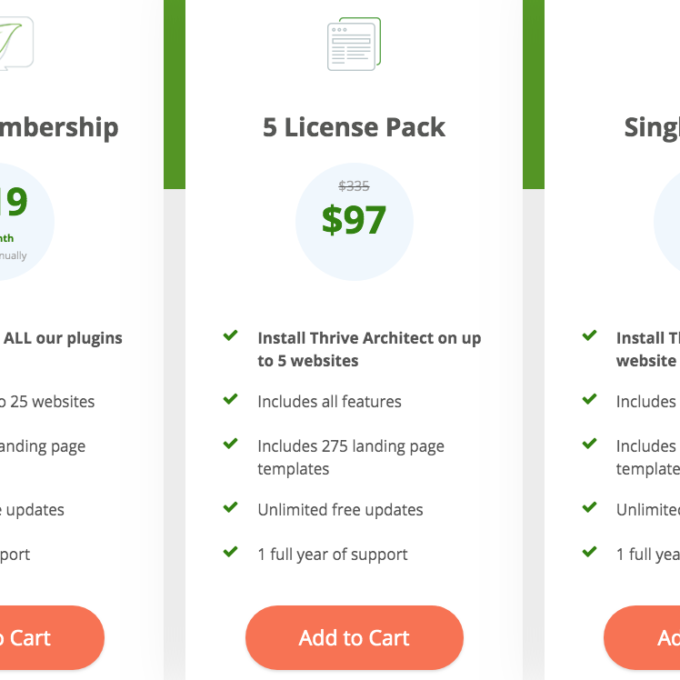Click the crossed-out $335 original price
The width and height of the screenshot is (680, 680).
coord(354,186)
